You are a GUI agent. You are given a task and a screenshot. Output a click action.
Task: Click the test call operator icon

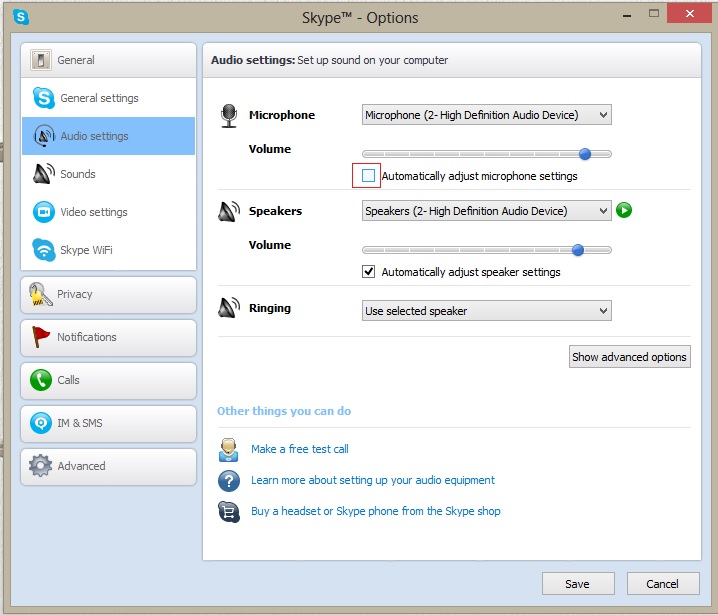pyautogui.click(x=228, y=450)
